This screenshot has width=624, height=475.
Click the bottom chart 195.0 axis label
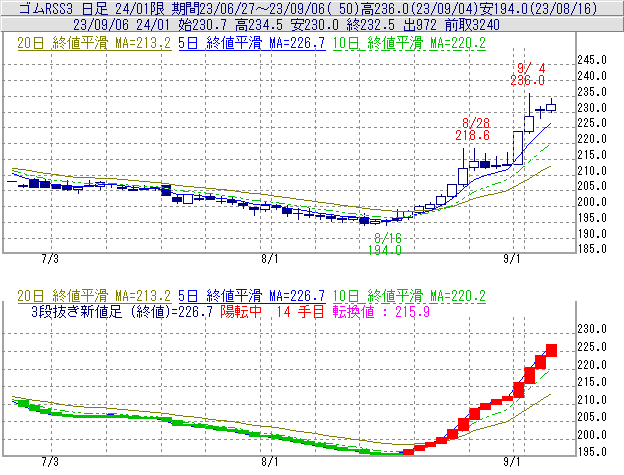point(592,452)
